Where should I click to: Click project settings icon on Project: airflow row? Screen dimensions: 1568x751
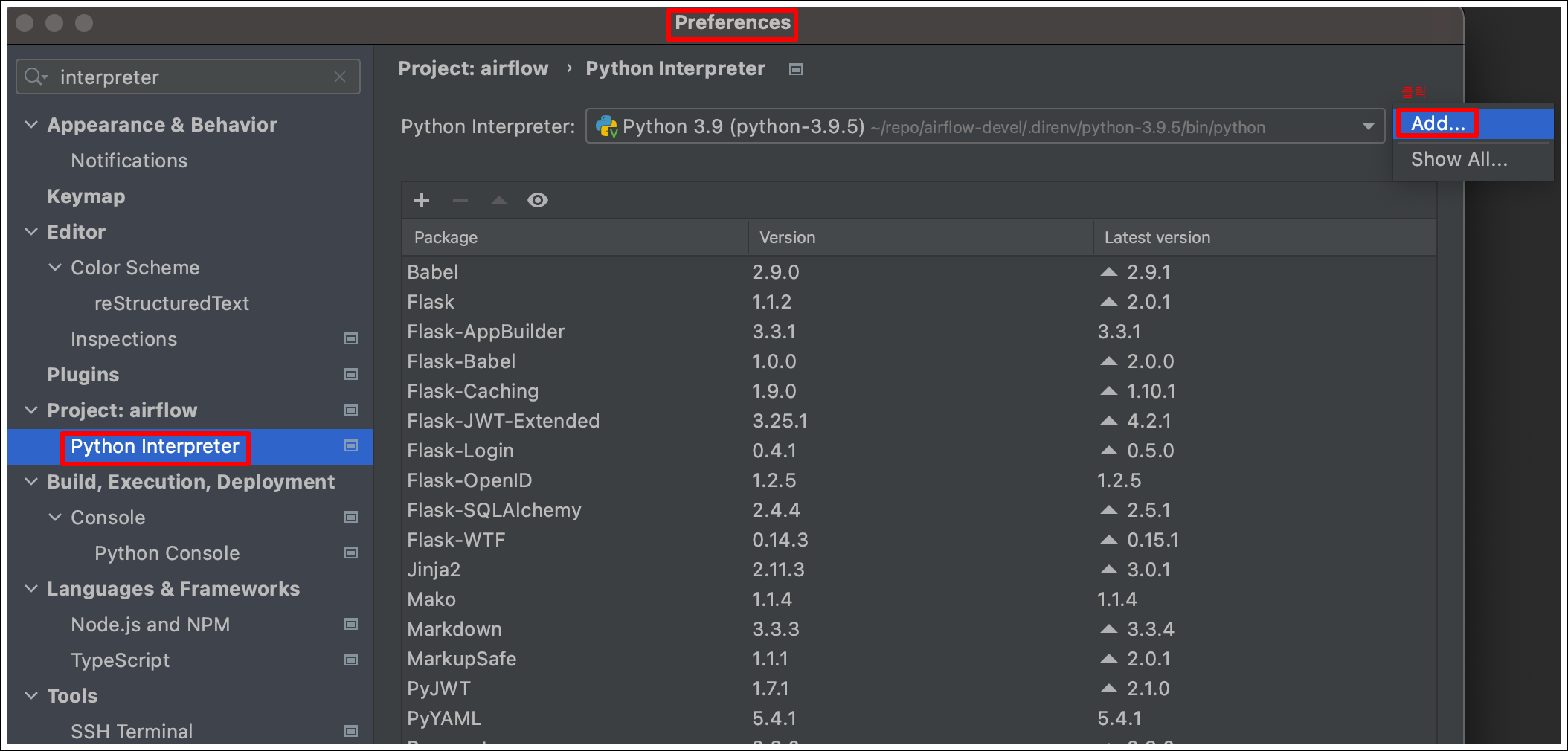(x=351, y=410)
